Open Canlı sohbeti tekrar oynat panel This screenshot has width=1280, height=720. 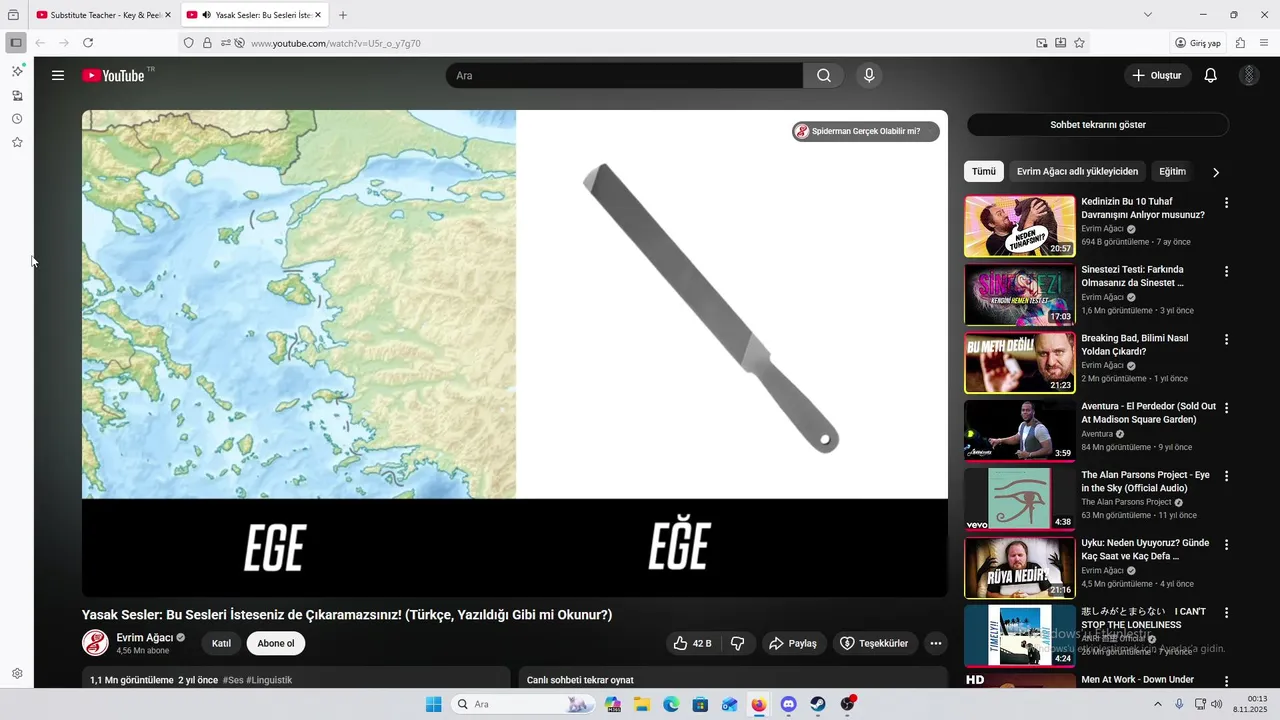click(x=733, y=680)
